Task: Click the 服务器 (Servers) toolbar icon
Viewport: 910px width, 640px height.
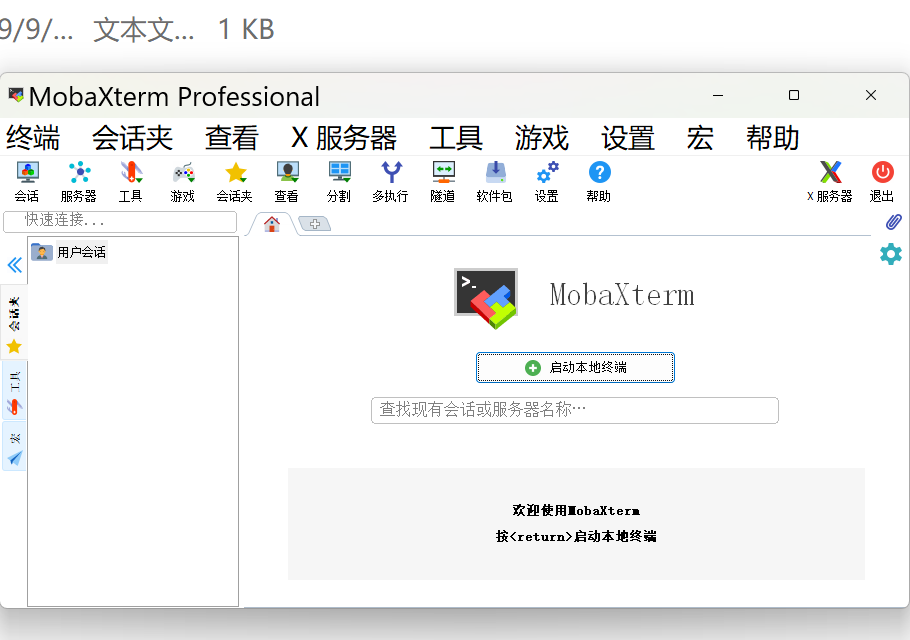Action: (x=79, y=182)
